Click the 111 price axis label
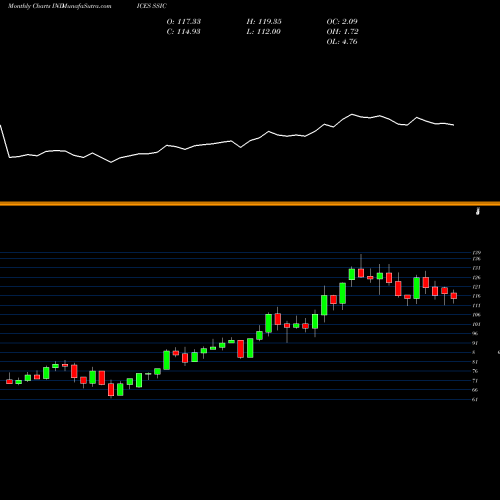 coord(476,305)
